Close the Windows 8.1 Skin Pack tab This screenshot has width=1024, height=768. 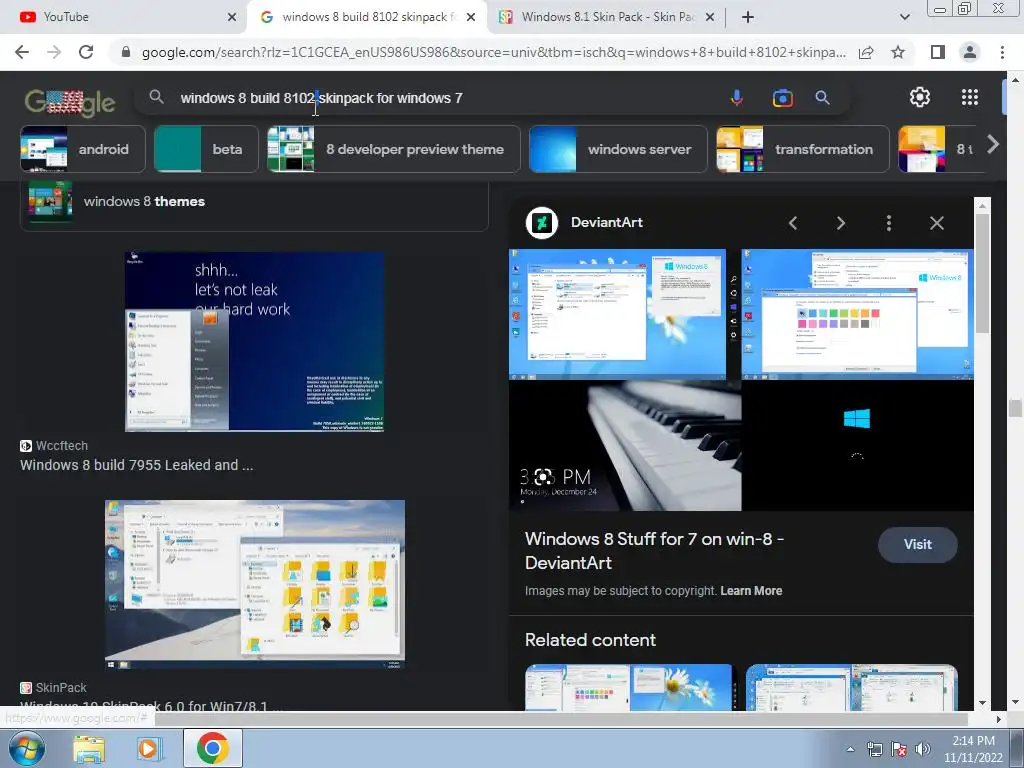tap(710, 17)
